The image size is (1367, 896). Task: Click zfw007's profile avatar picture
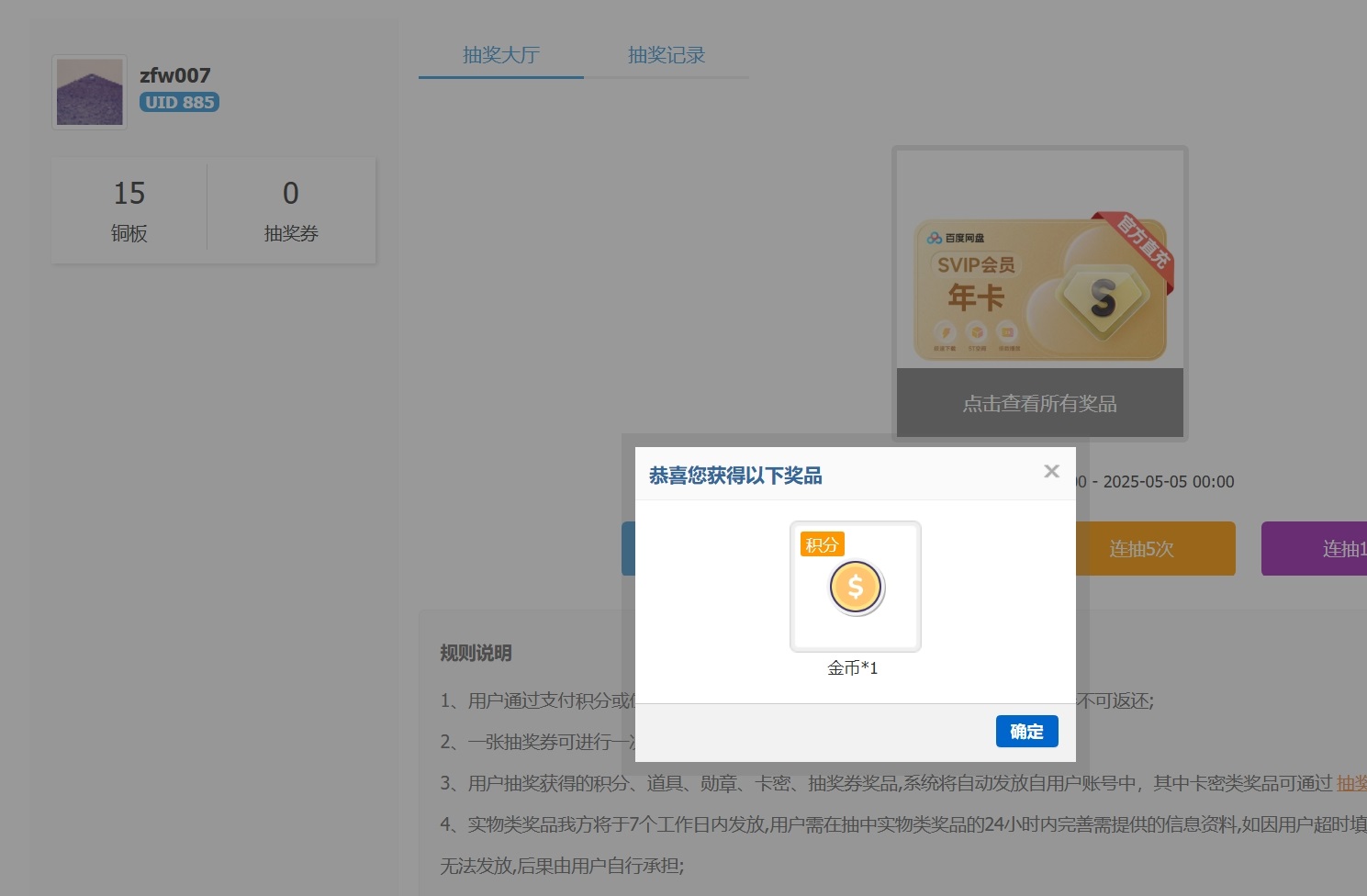coord(89,92)
